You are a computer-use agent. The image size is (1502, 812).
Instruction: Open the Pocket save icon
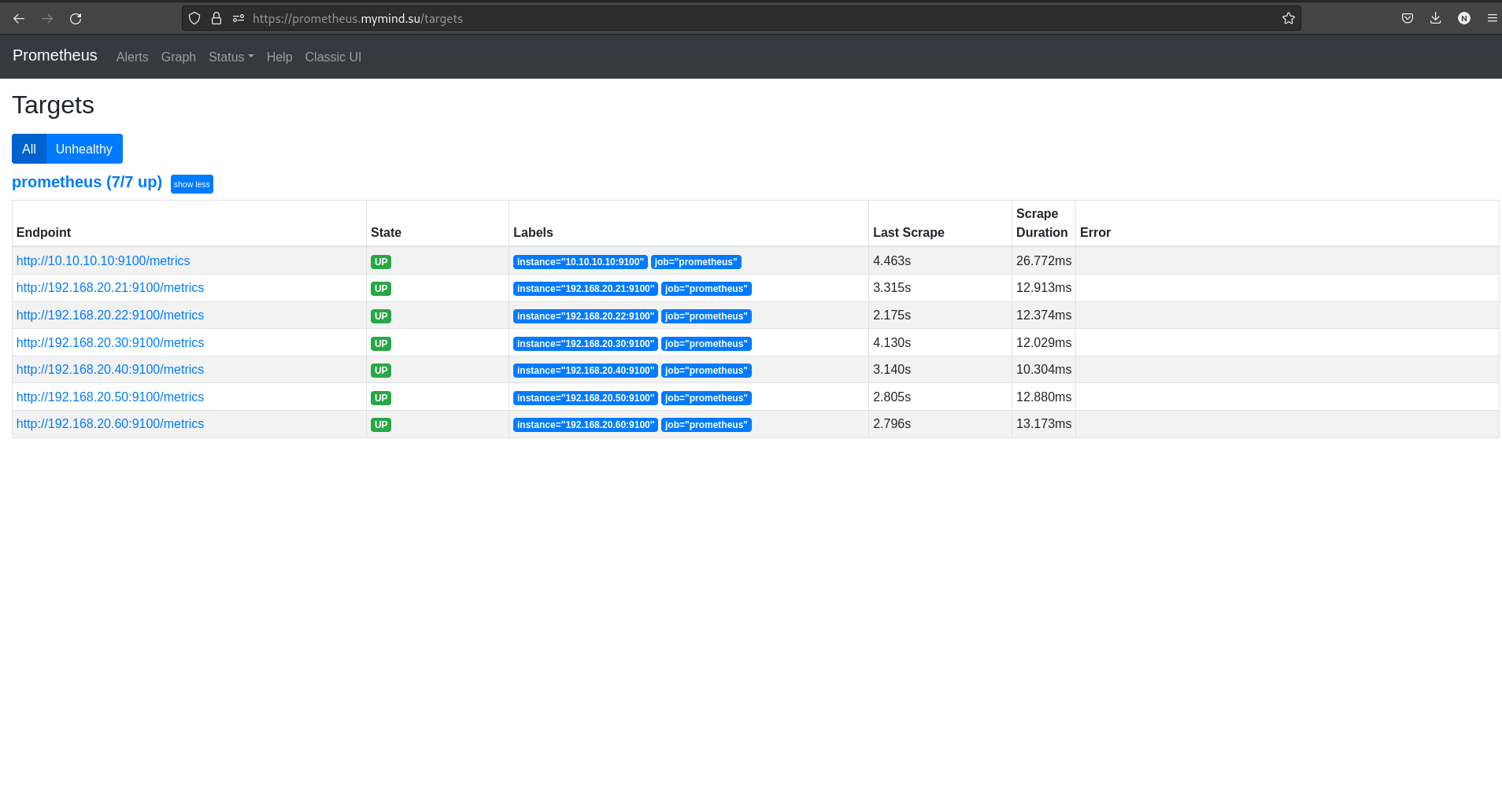pos(1408,18)
